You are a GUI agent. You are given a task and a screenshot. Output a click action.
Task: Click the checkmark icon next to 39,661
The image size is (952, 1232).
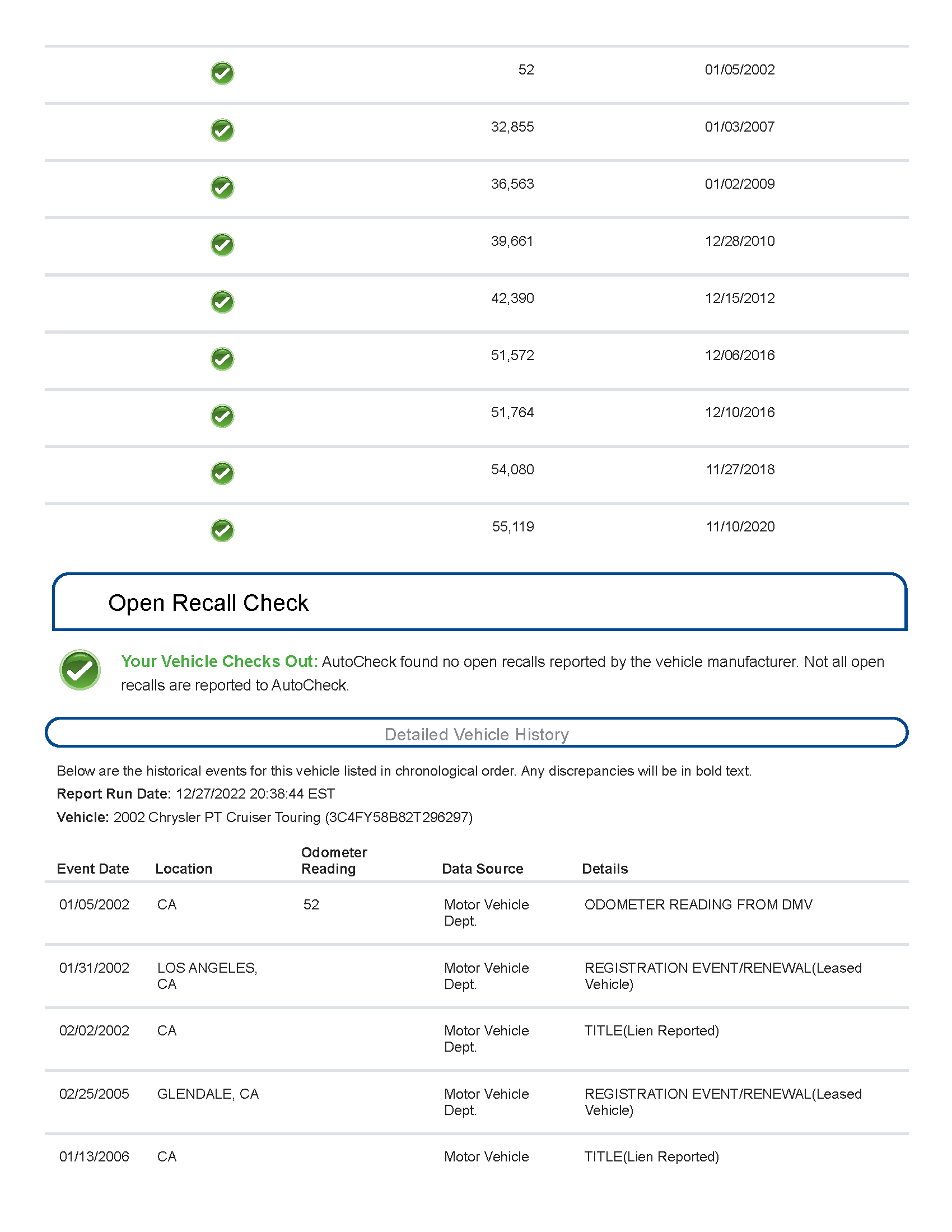[x=222, y=244]
